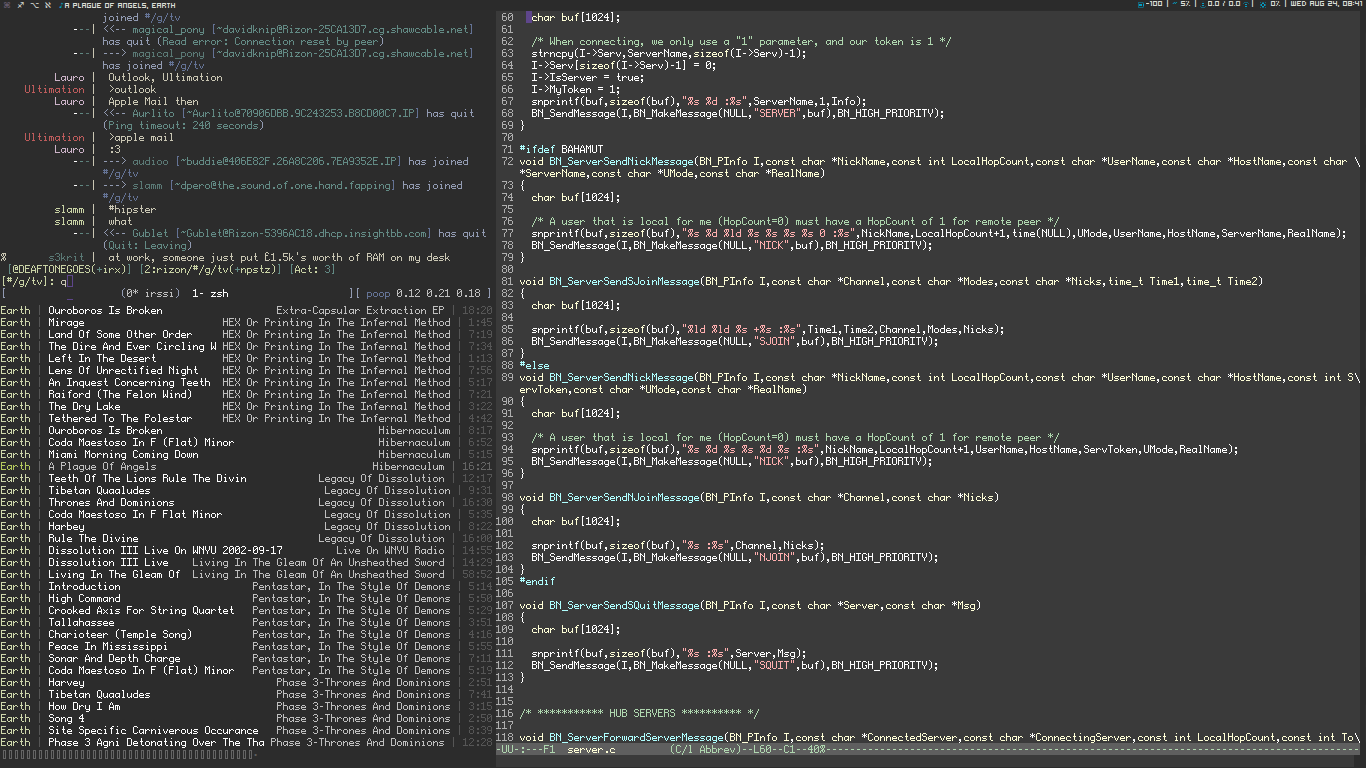
Task: Switch to the arrow-shaped workspace icon
Action: pos(20,5)
